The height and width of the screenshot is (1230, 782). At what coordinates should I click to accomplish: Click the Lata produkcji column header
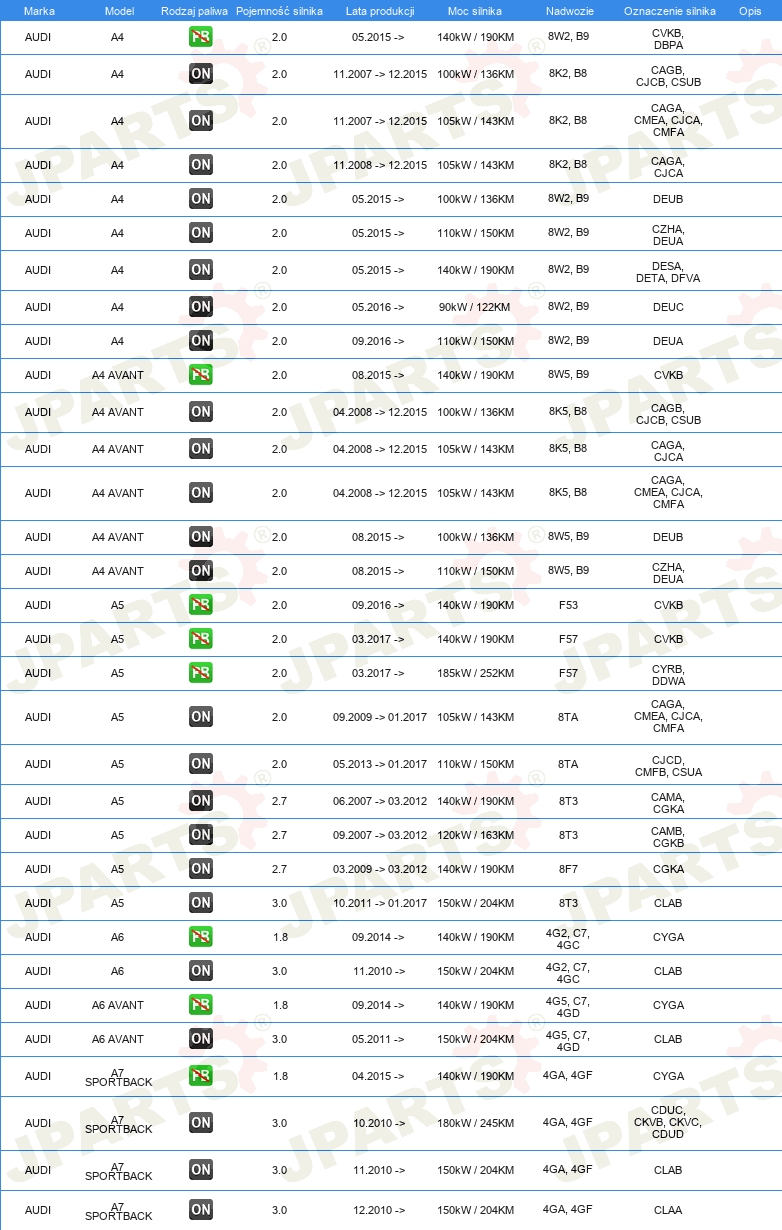point(380,10)
